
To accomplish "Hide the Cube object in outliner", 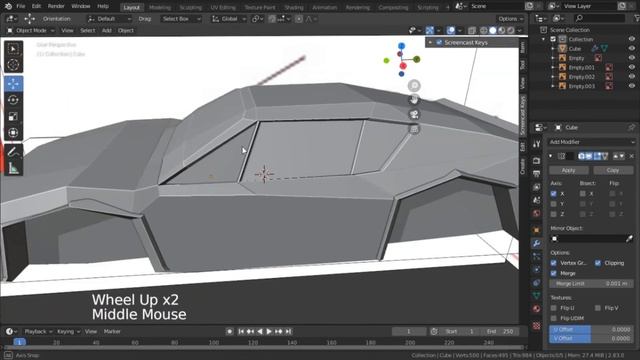I will pos(631,49).
